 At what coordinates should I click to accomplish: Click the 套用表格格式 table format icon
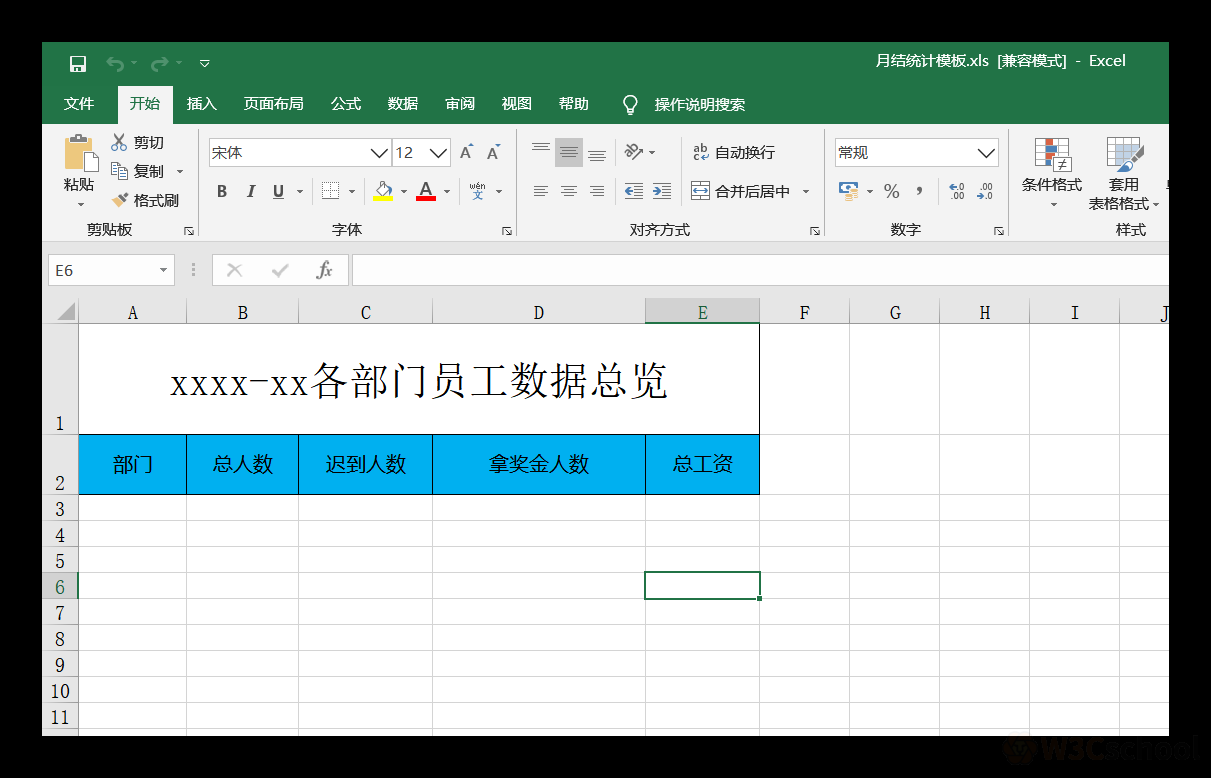[x=1124, y=155]
